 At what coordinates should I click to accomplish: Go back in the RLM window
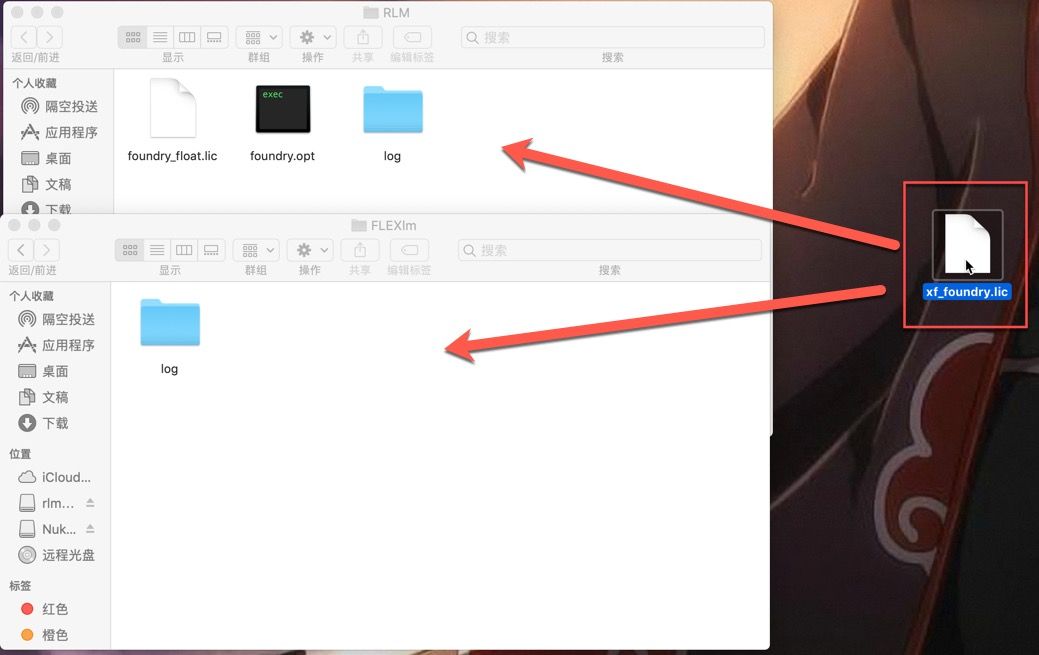[24, 37]
